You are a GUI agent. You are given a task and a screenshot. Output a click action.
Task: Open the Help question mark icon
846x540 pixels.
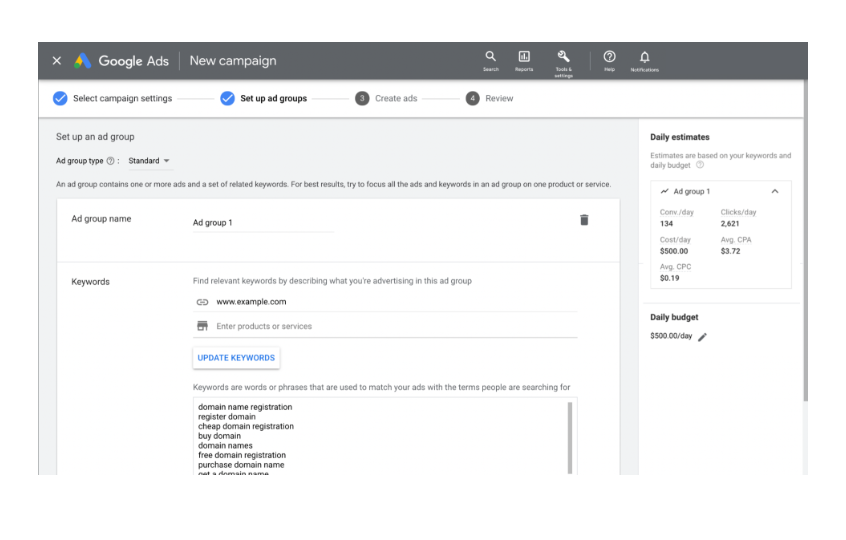pos(609,61)
